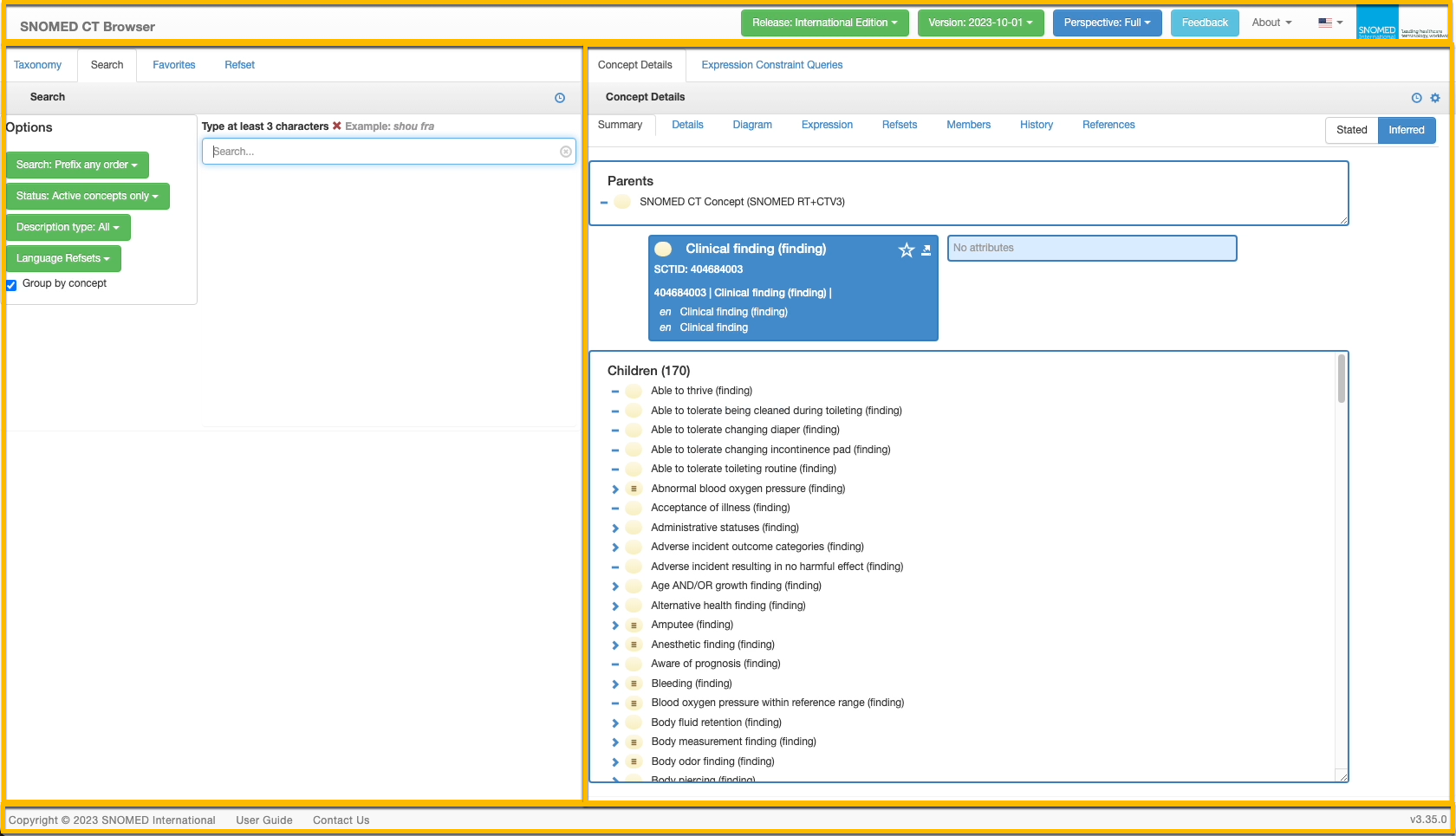The width and height of the screenshot is (1456, 836).
Task: Click SNOMED CT Browser title
Action: click(88, 27)
